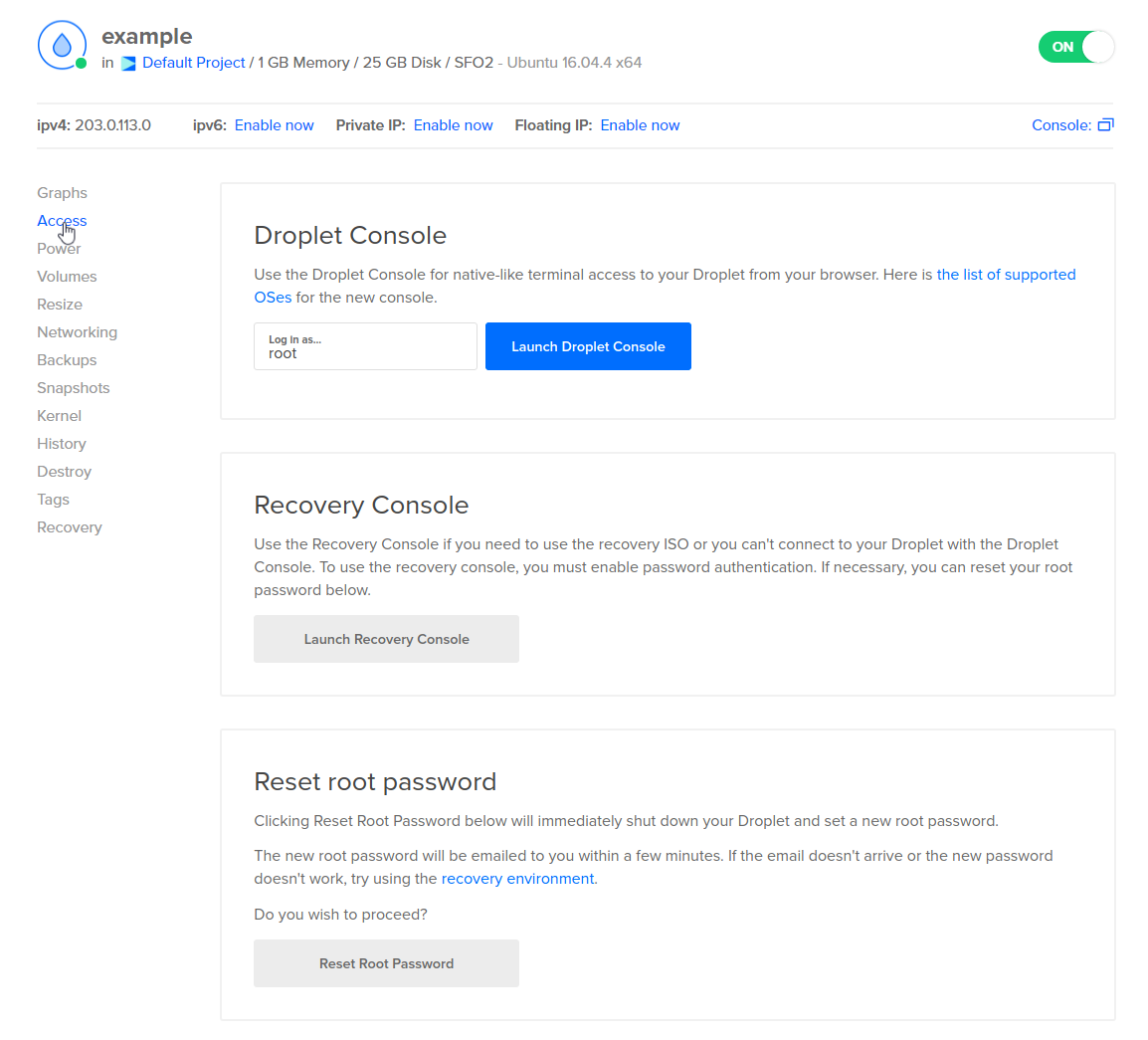Follow the recovery environment link

coord(517,878)
